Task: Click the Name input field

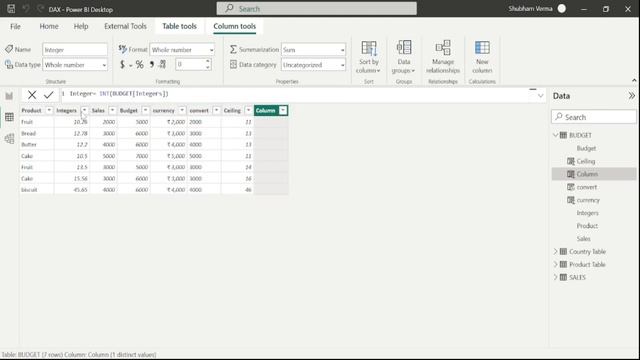Action: pos(75,49)
